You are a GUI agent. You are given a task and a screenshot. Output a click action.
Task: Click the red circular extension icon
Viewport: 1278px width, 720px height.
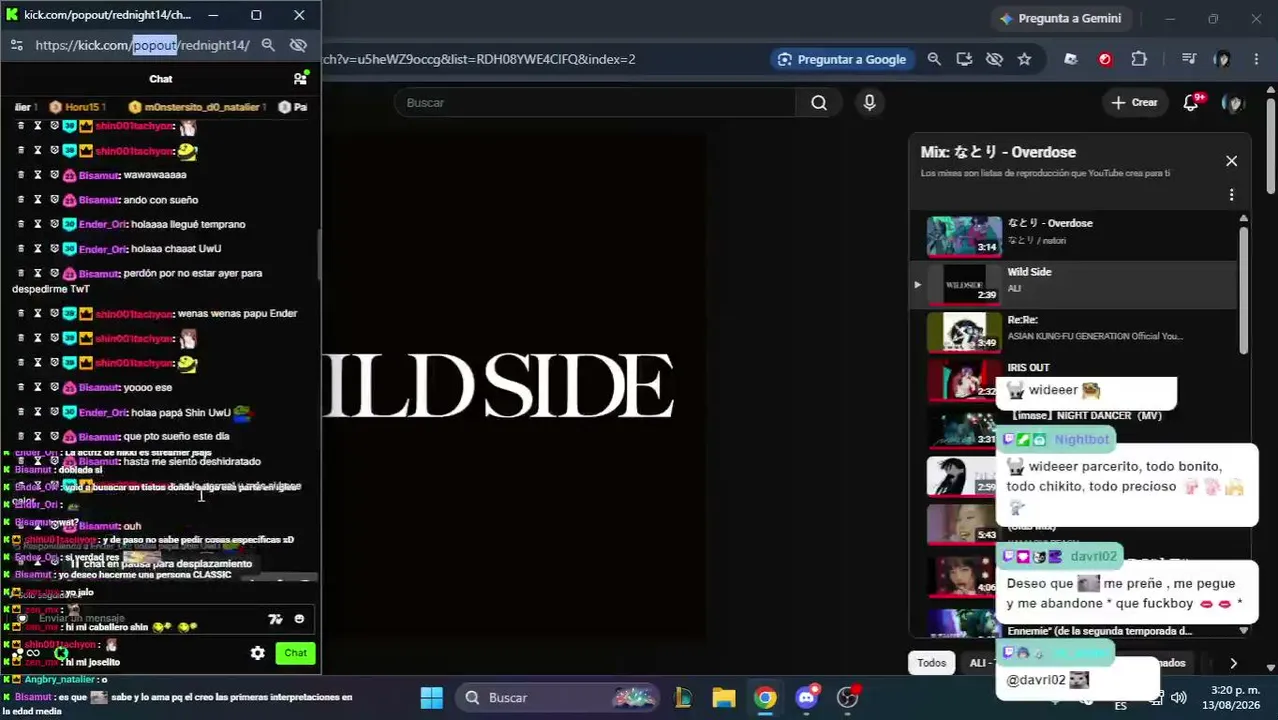[x=1105, y=59]
